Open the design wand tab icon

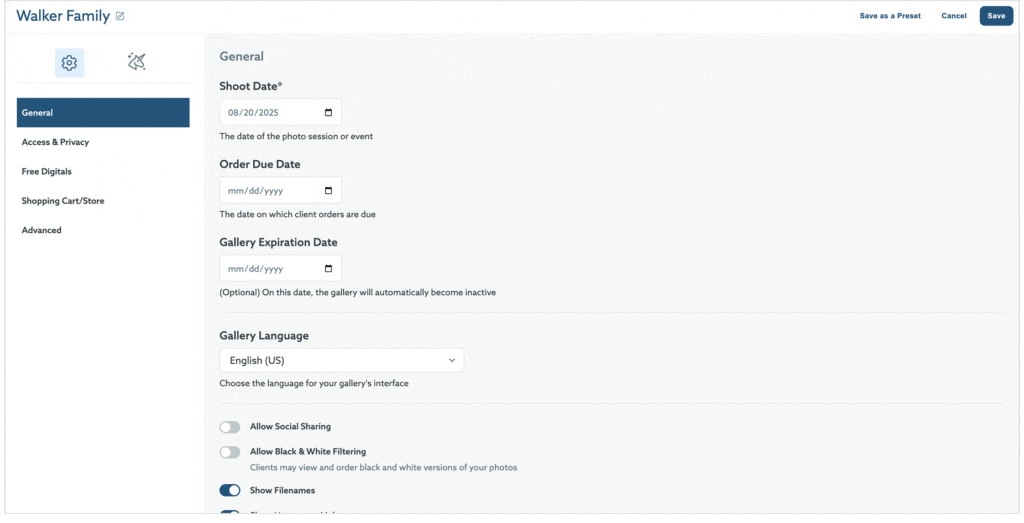[137, 63]
